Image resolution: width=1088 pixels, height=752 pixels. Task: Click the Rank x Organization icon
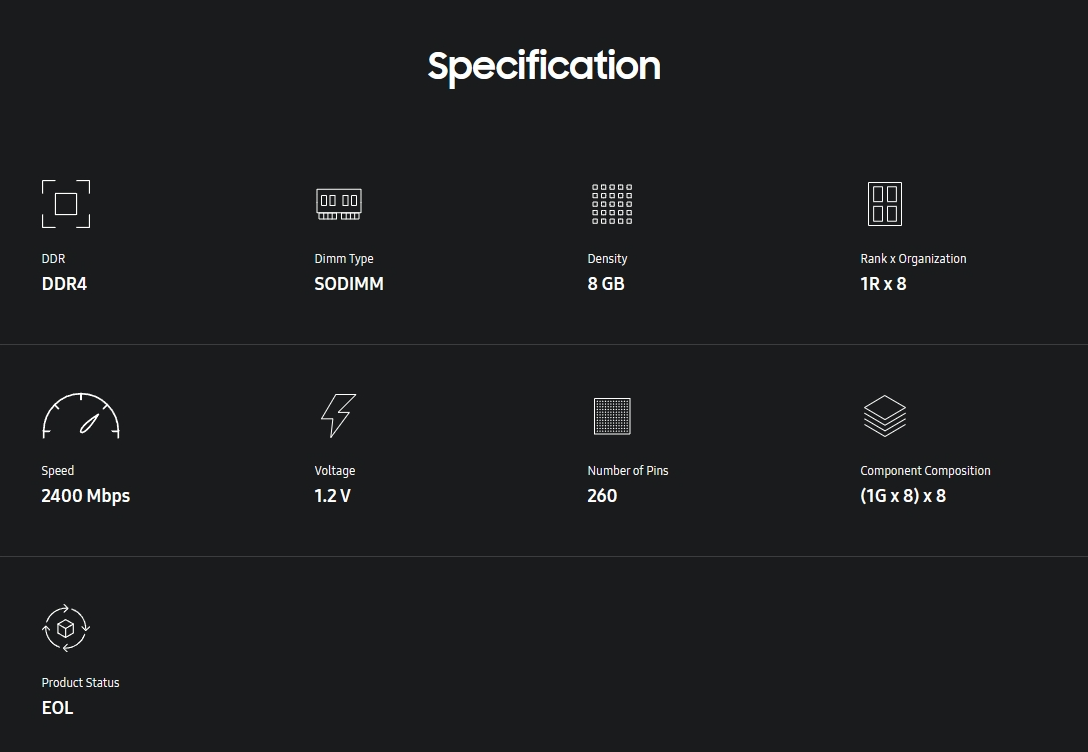tap(885, 204)
